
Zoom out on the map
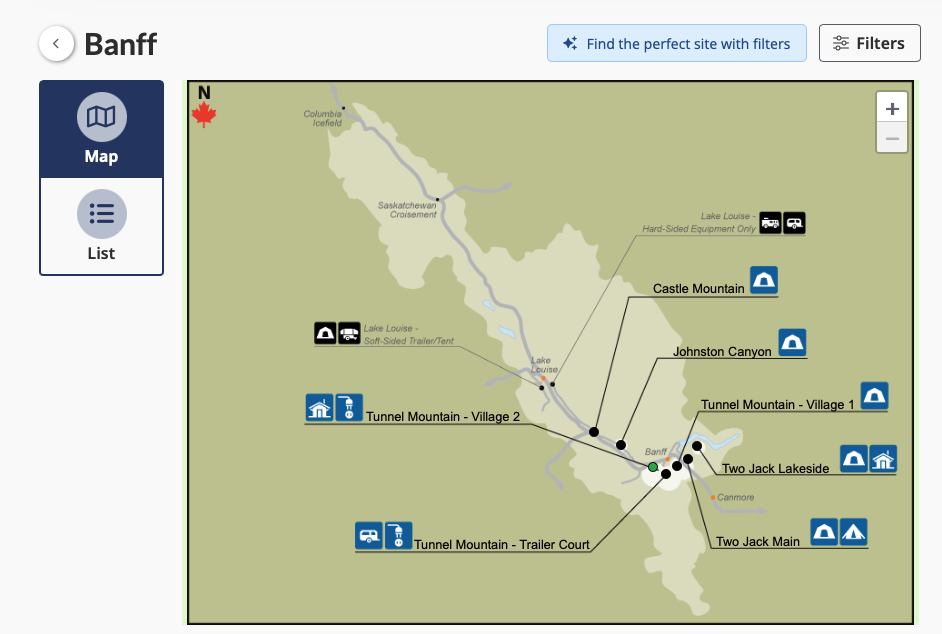point(892,138)
